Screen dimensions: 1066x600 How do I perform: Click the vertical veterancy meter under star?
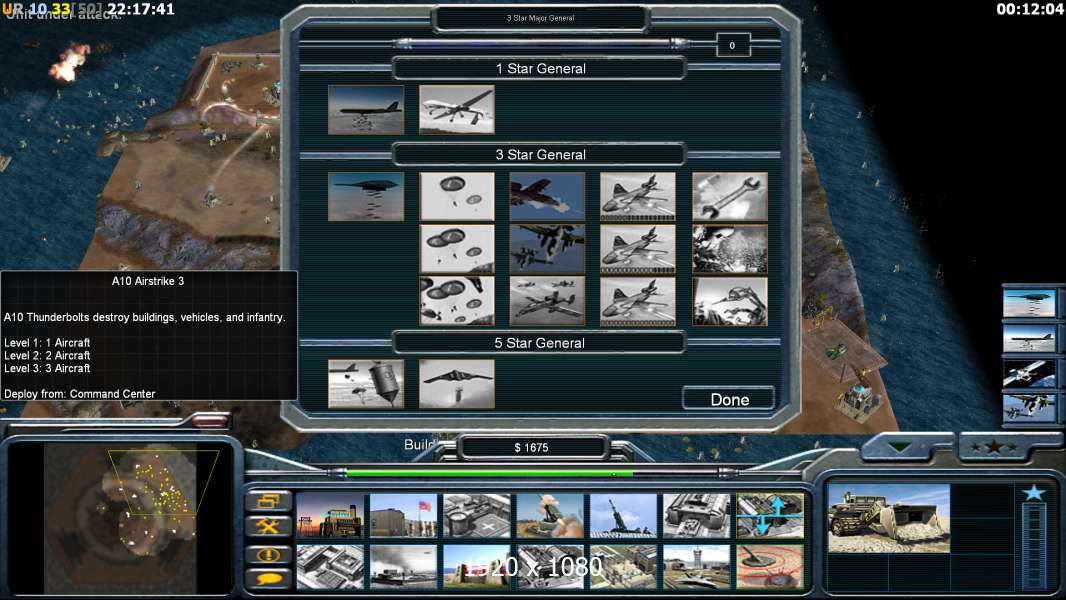click(x=1034, y=545)
